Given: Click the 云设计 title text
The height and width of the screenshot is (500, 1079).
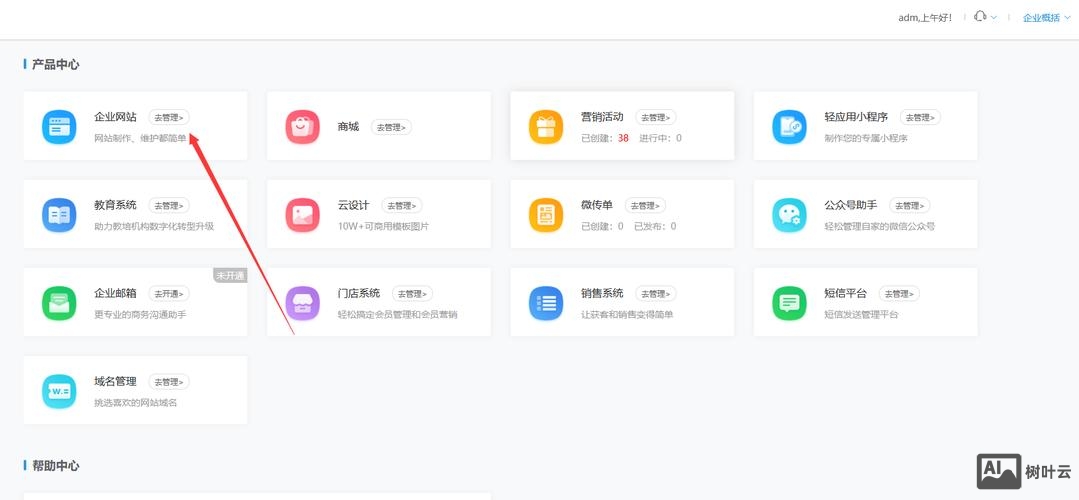Looking at the screenshot, I should point(354,205).
